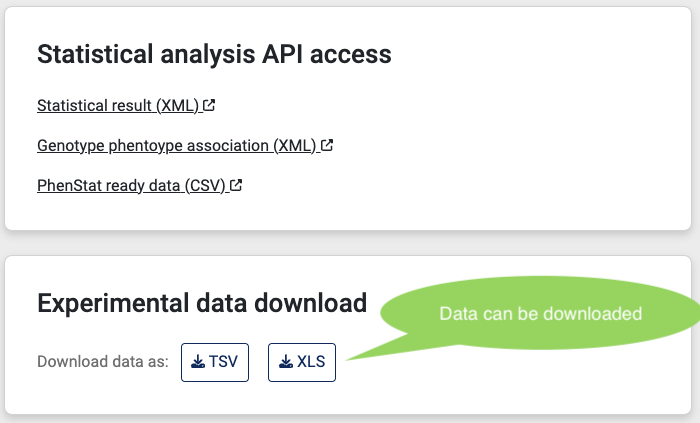Click external-link icon beside PhenStat ready data
Image resolution: width=700 pixels, height=423 pixels.
tap(236, 185)
